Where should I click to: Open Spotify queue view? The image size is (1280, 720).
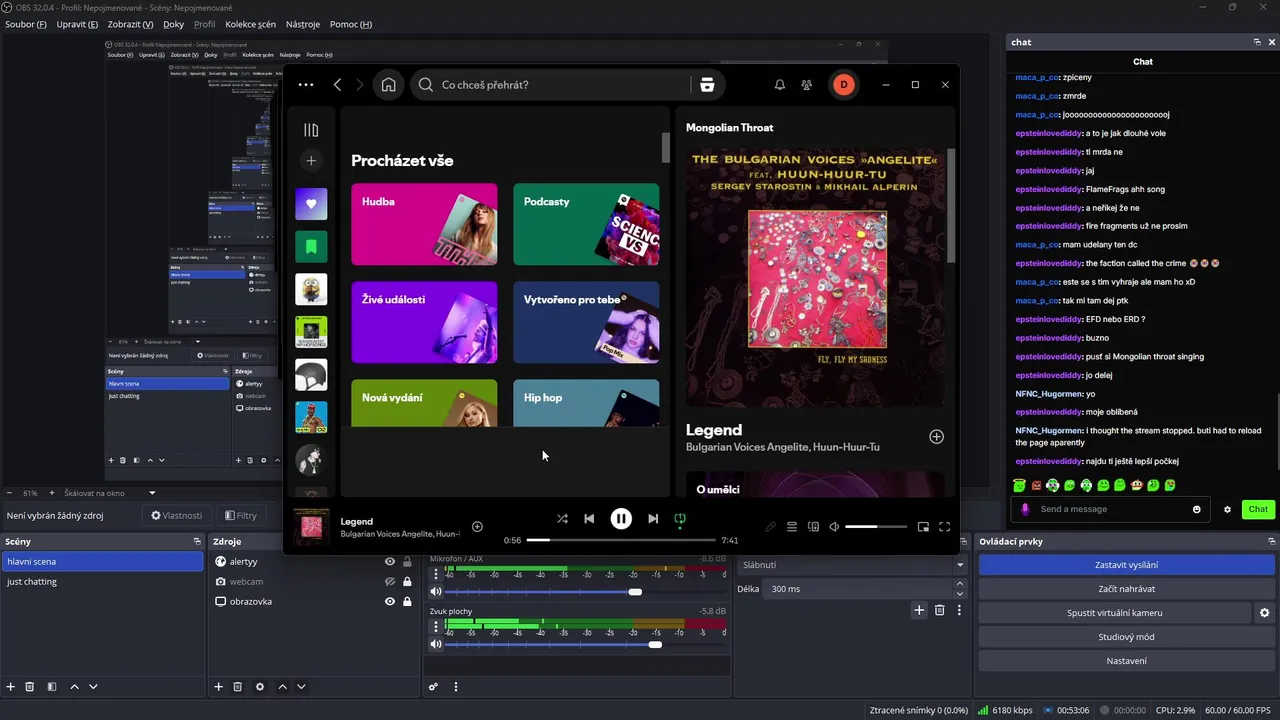click(x=791, y=527)
